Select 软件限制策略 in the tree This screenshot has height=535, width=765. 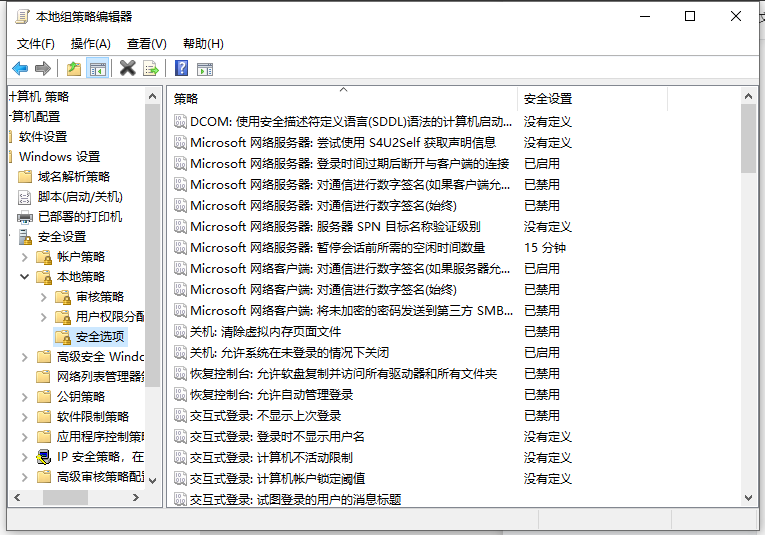[x=92, y=417]
